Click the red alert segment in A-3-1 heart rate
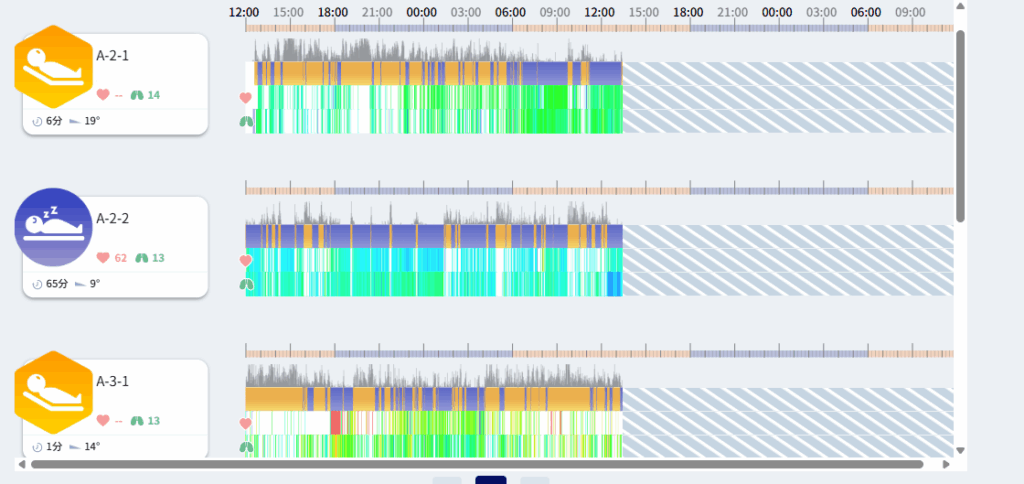 tap(336, 422)
